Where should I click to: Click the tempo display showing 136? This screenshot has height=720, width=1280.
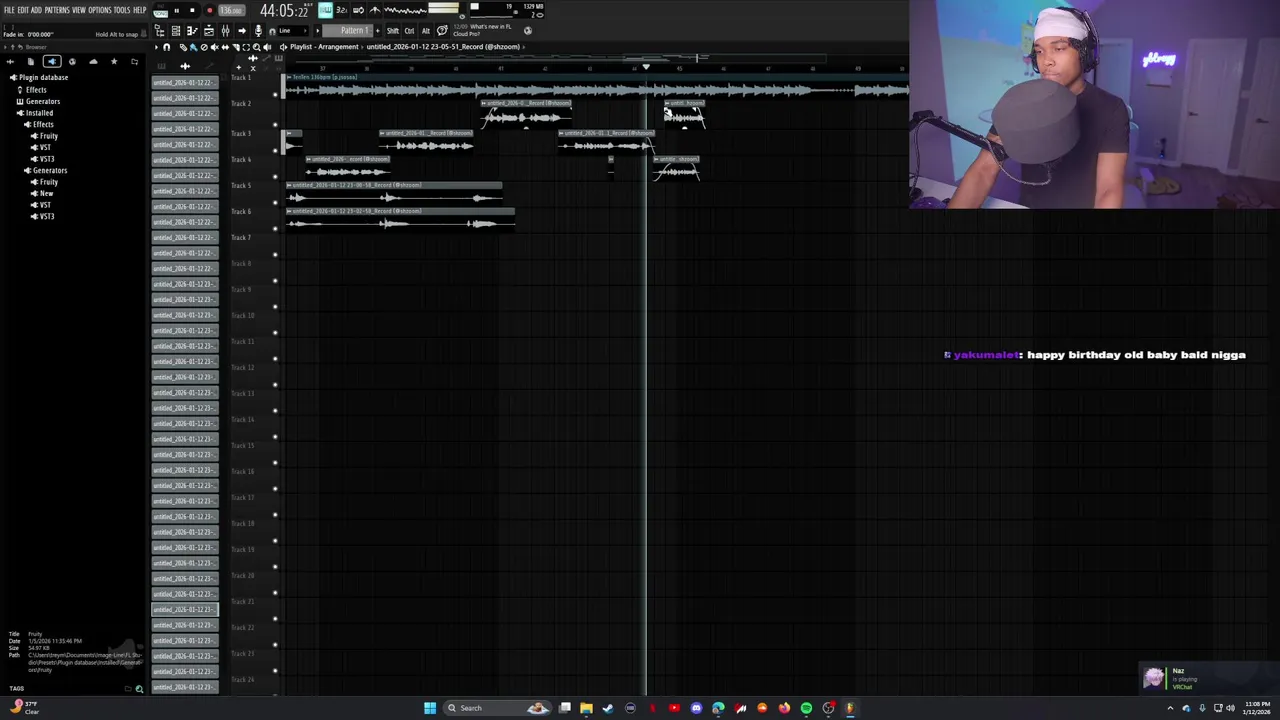pyautogui.click(x=232, y=11)
